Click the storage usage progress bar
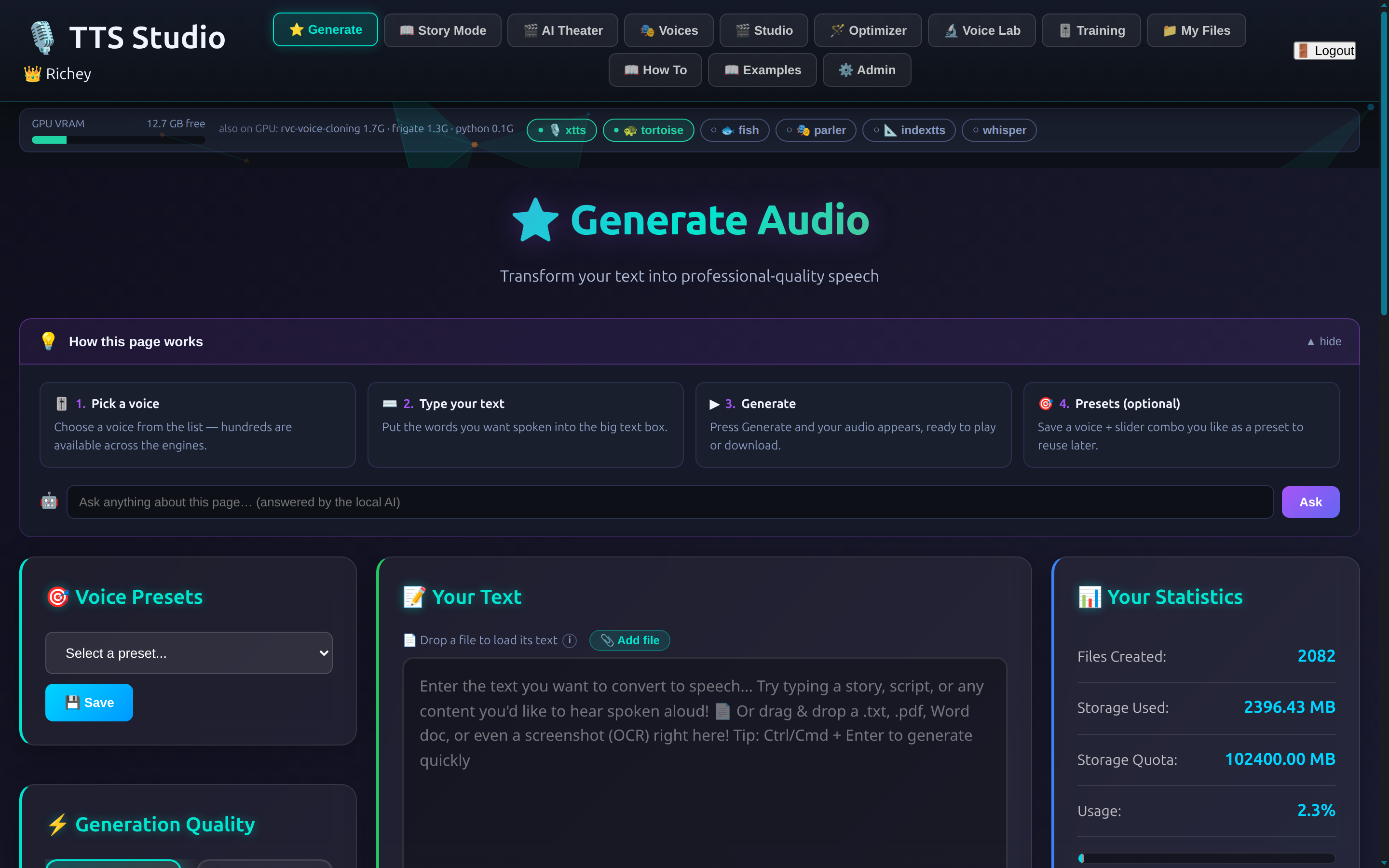 pyautogui.click(x=1207, y=859)
